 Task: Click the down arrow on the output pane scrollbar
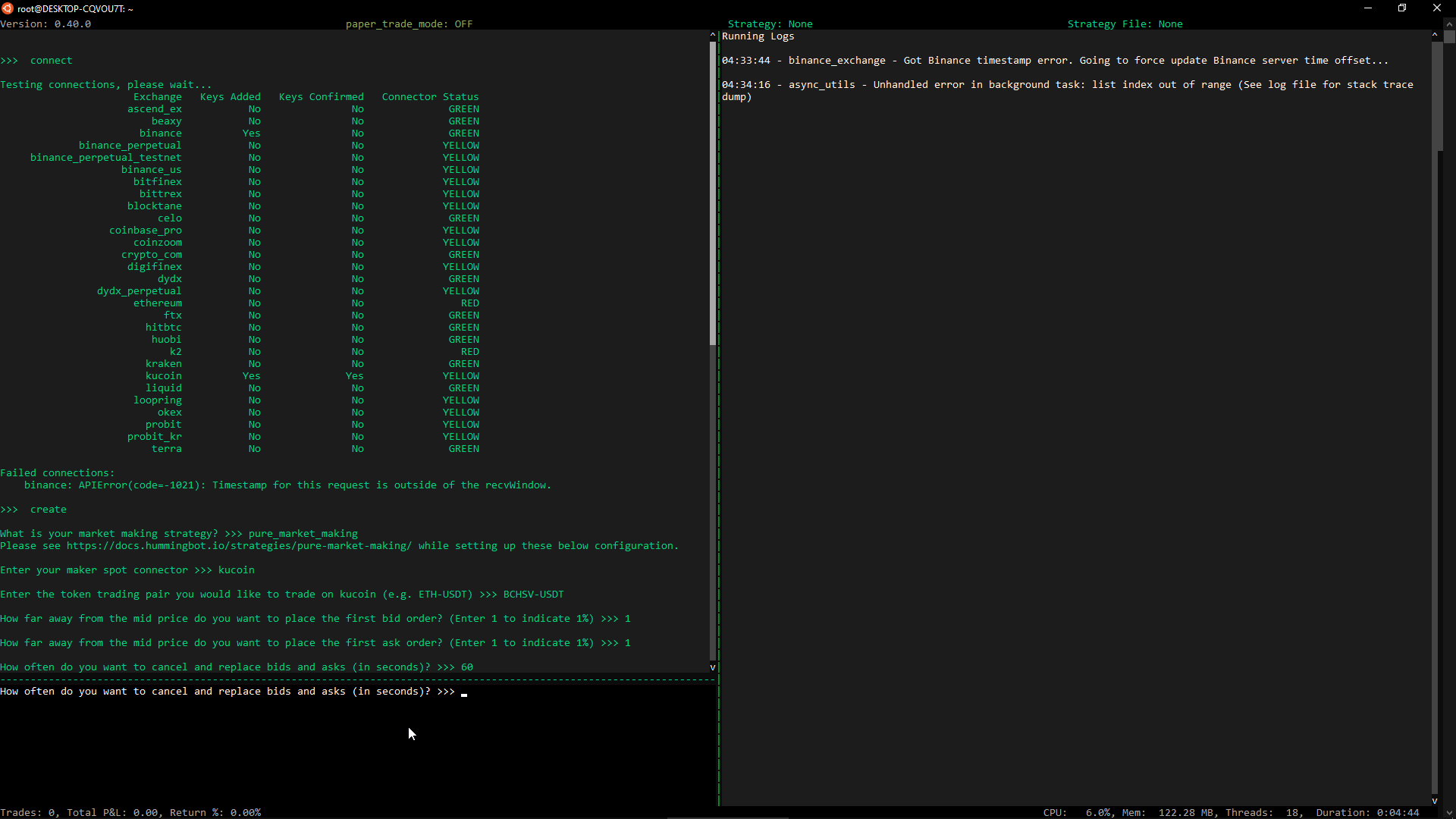(x=712, y=667)
